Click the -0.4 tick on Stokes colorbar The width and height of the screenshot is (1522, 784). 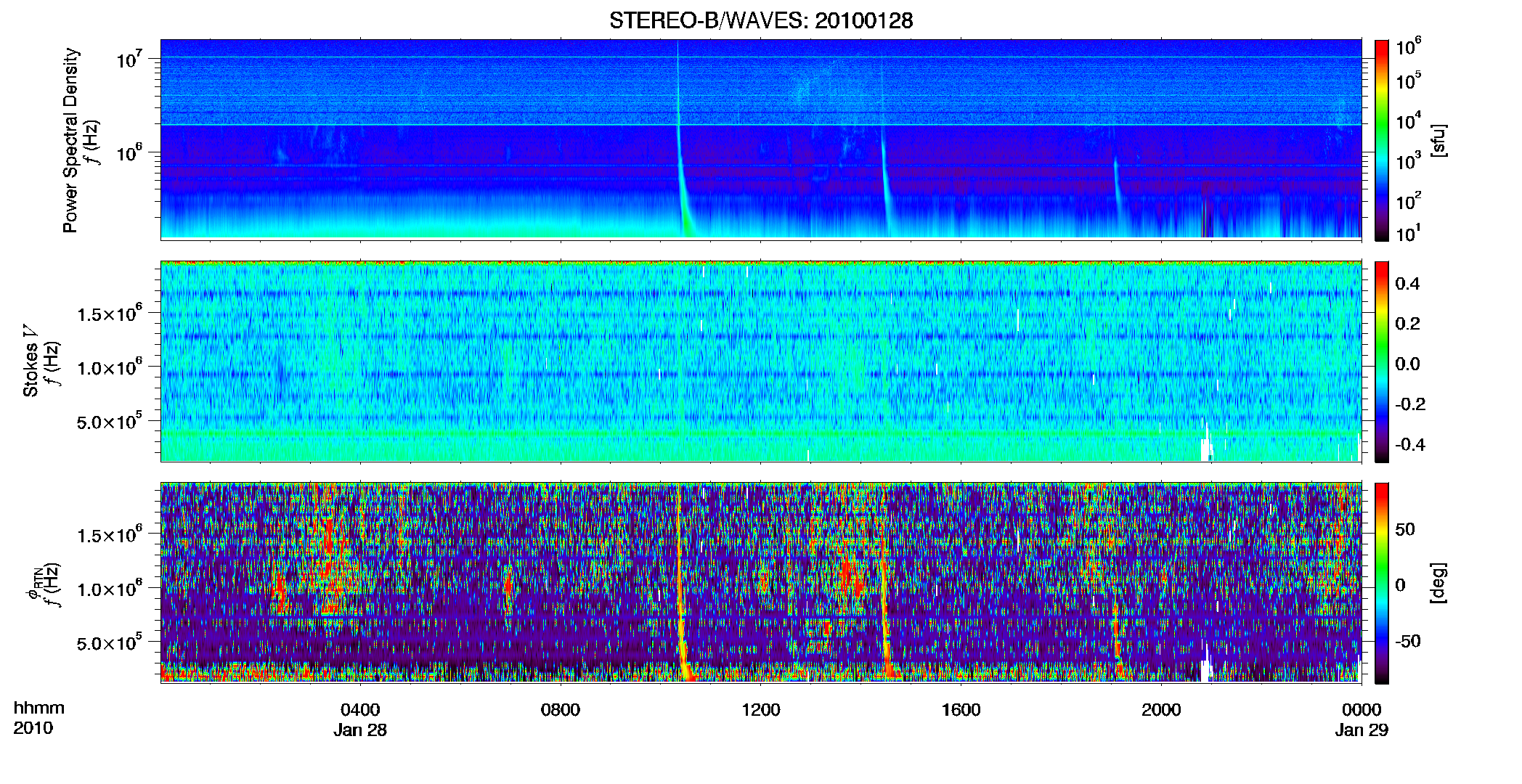1410,444
